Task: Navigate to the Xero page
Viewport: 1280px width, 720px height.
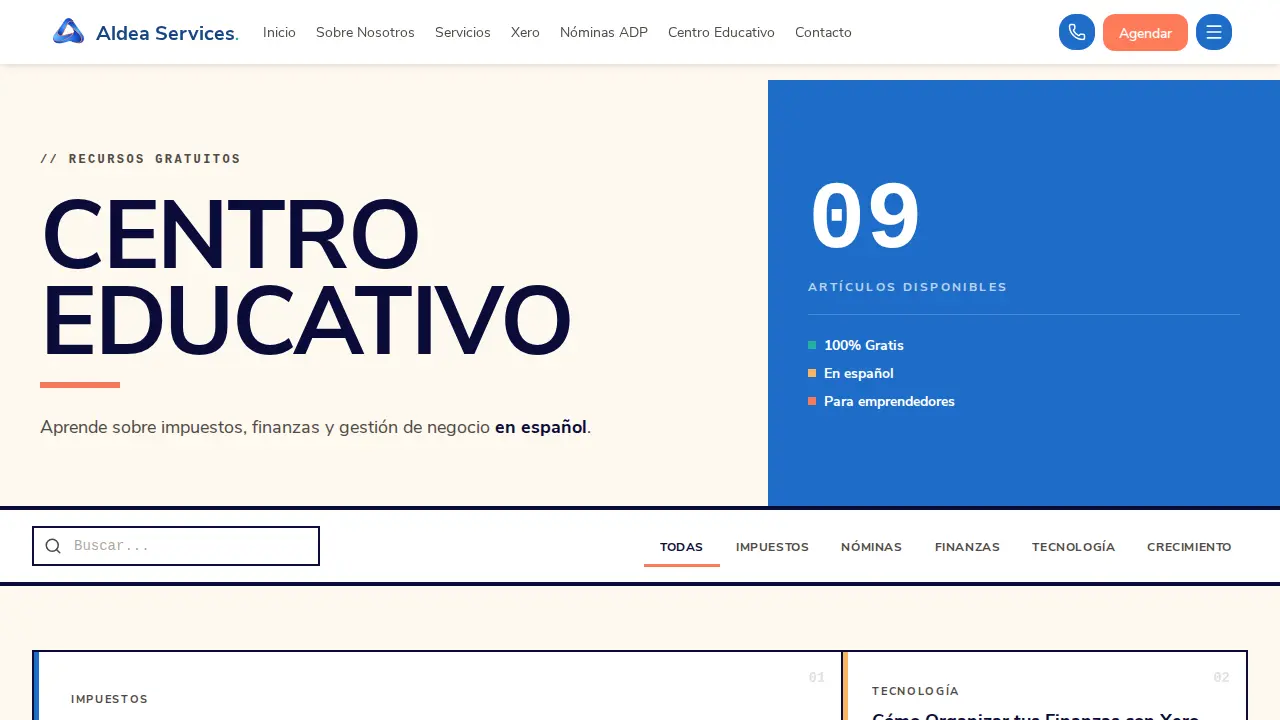Action: (x=525, y=32)
